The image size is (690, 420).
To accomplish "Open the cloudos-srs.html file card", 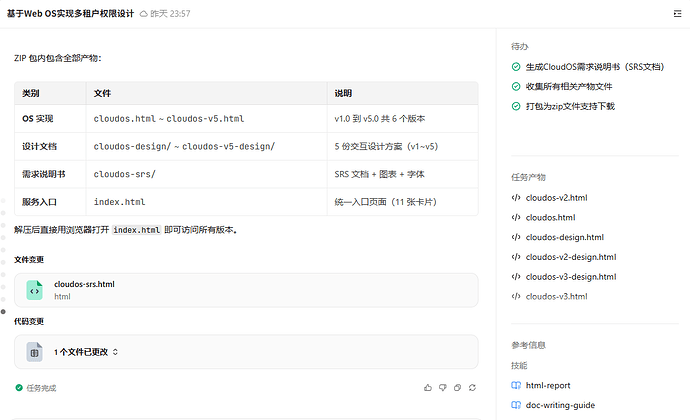I will click(x=246, y=290).
